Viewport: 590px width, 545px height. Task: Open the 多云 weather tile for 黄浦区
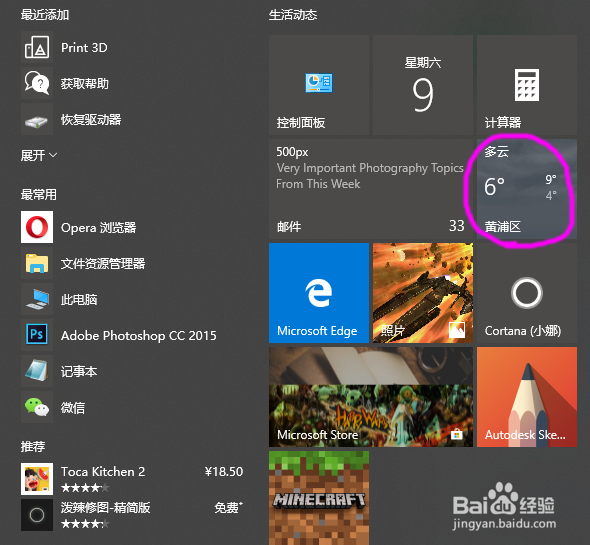(527, 189)
